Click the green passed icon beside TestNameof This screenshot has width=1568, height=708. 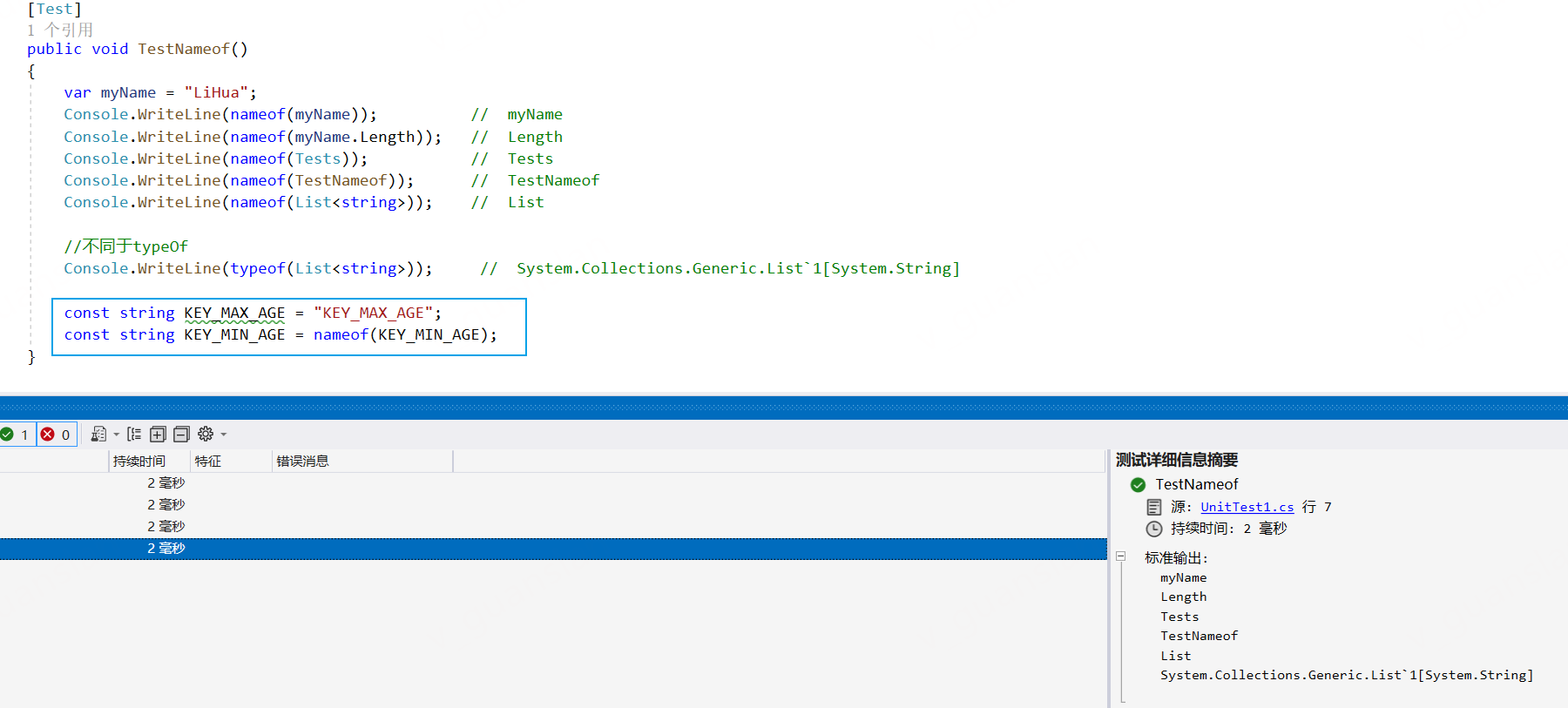click(1138, 485)
